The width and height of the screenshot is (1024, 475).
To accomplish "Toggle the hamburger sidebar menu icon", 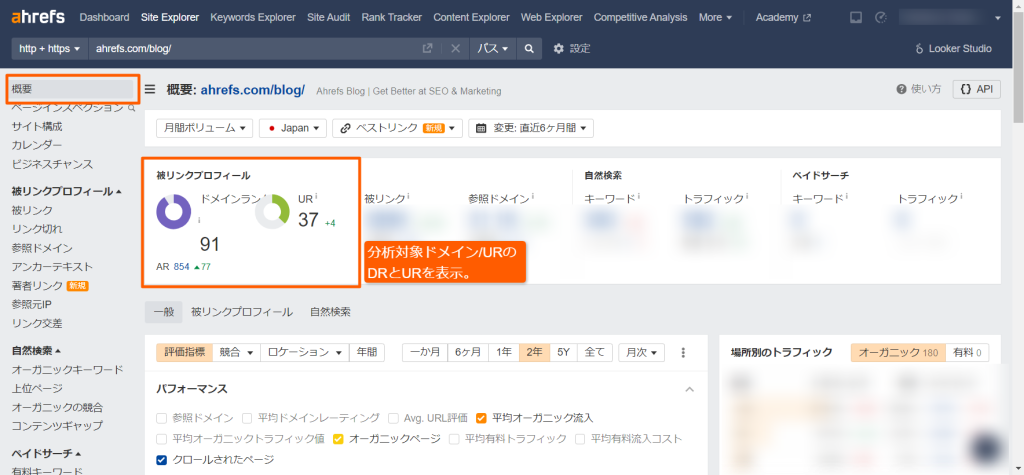I will pyautogui.click(x=150, y=90).
